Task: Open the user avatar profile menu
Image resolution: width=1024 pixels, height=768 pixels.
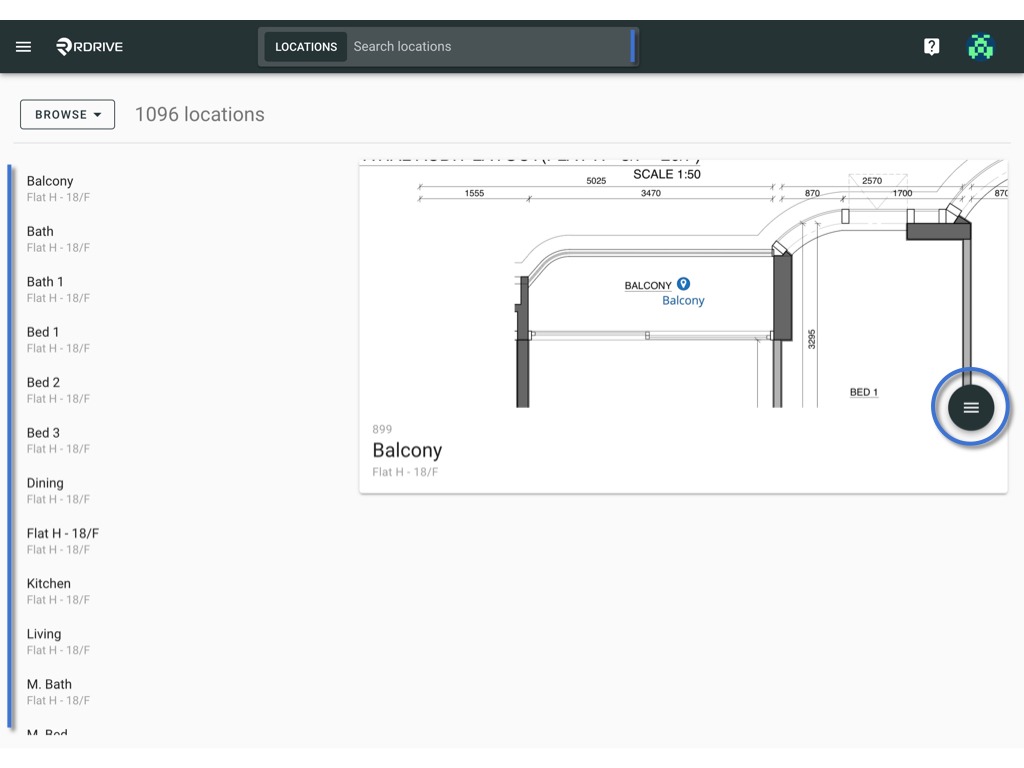Action: click(x=980, y=46)
